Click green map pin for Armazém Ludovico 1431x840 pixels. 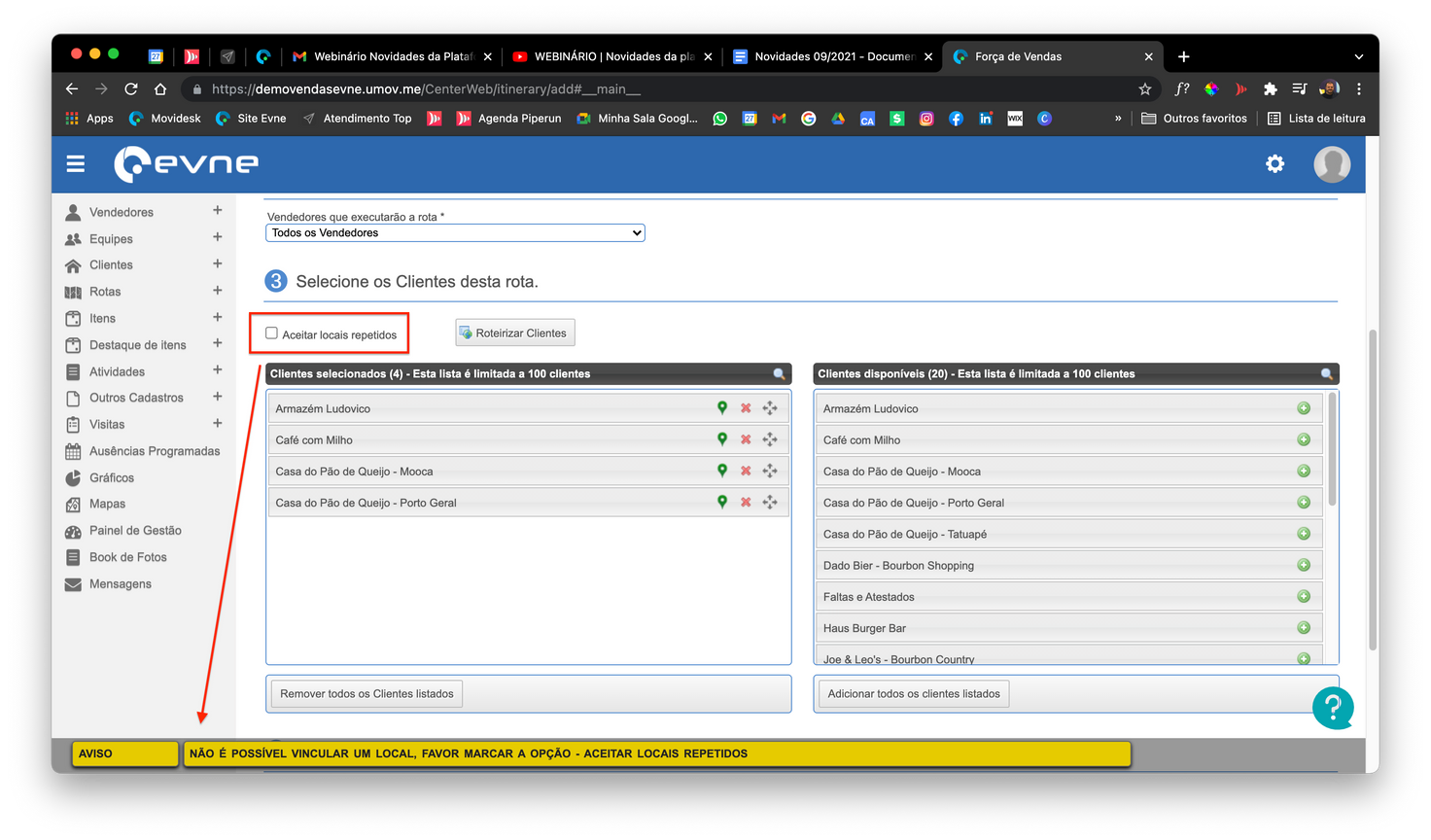[722, 408]
